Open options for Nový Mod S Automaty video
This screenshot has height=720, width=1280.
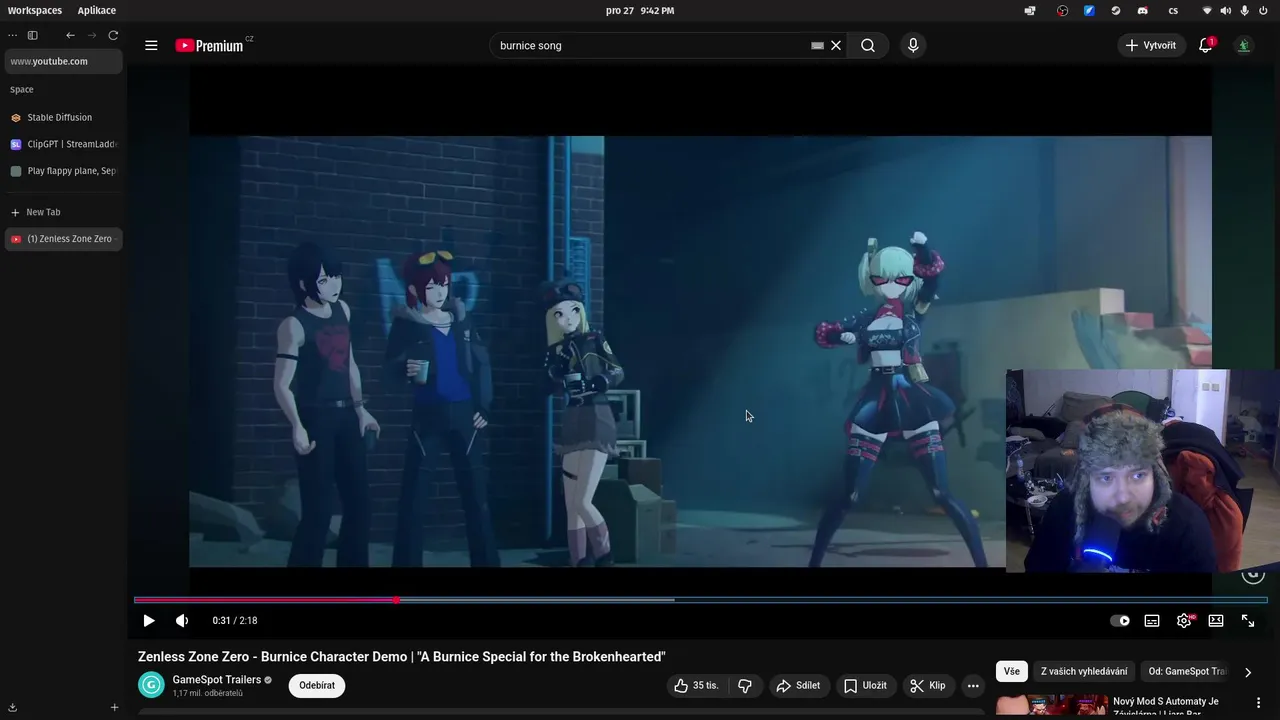click(x=1258, y=702)
